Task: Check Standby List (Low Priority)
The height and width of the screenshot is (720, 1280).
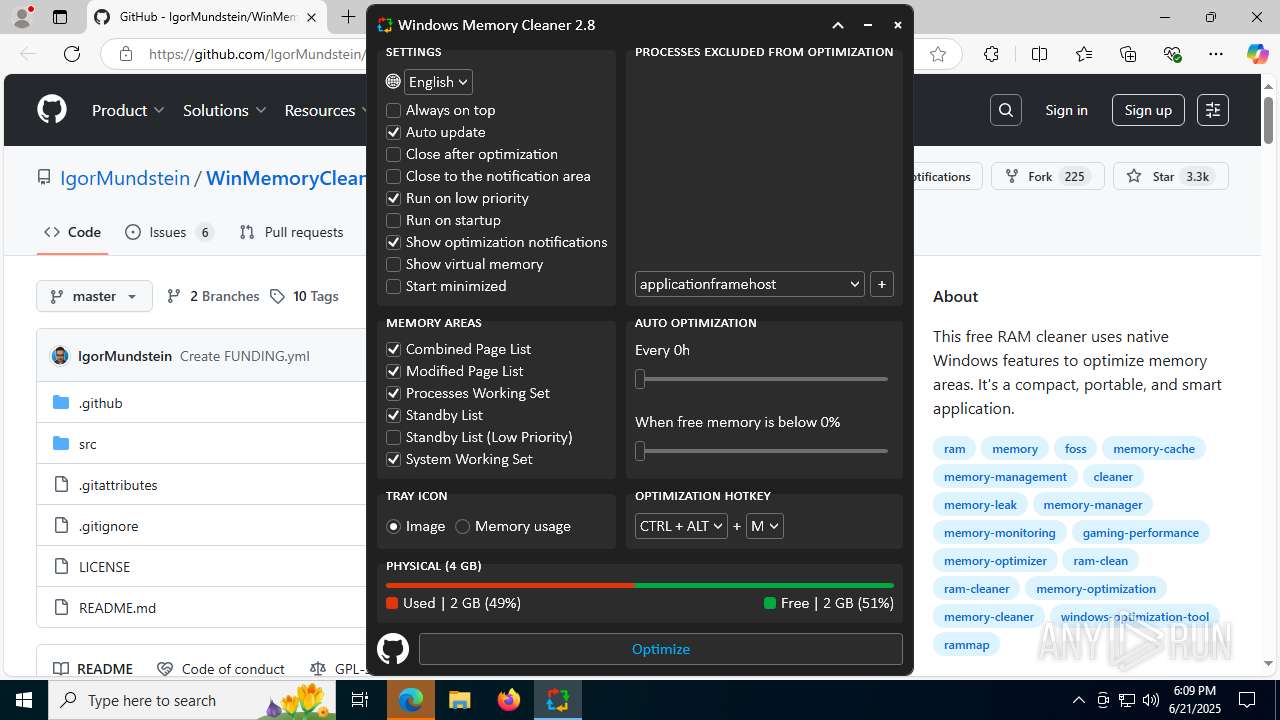Action: click(x=479, y=437)
